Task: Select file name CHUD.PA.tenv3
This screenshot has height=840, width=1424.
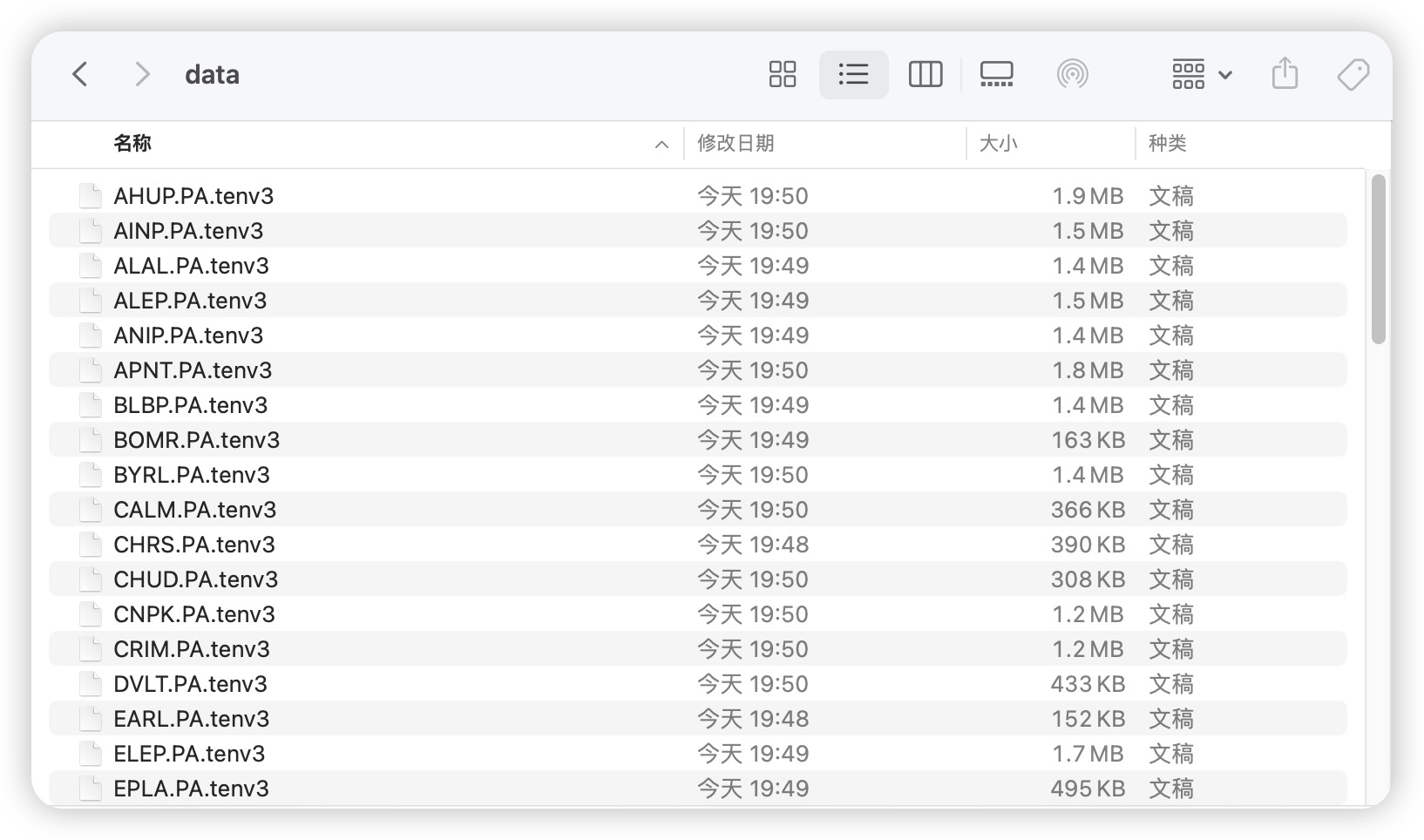Action: 196,579
